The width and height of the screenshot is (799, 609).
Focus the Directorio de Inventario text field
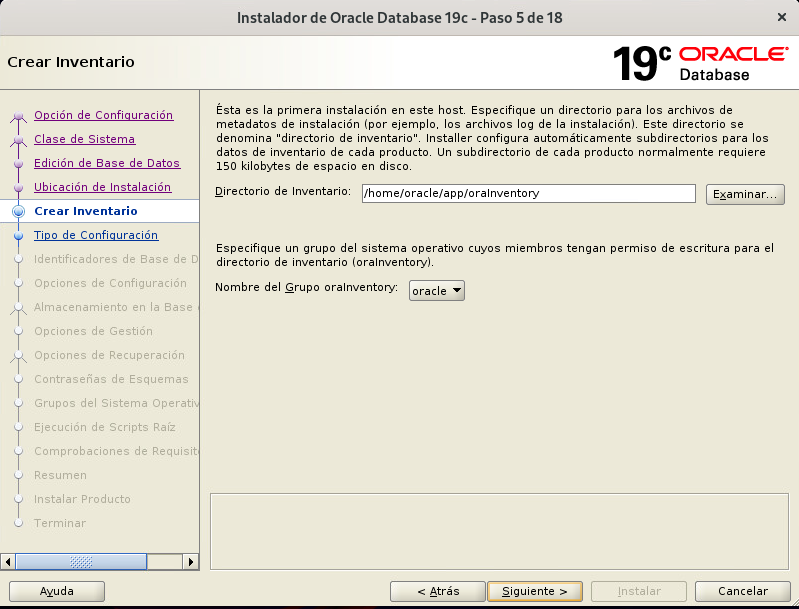528,193
